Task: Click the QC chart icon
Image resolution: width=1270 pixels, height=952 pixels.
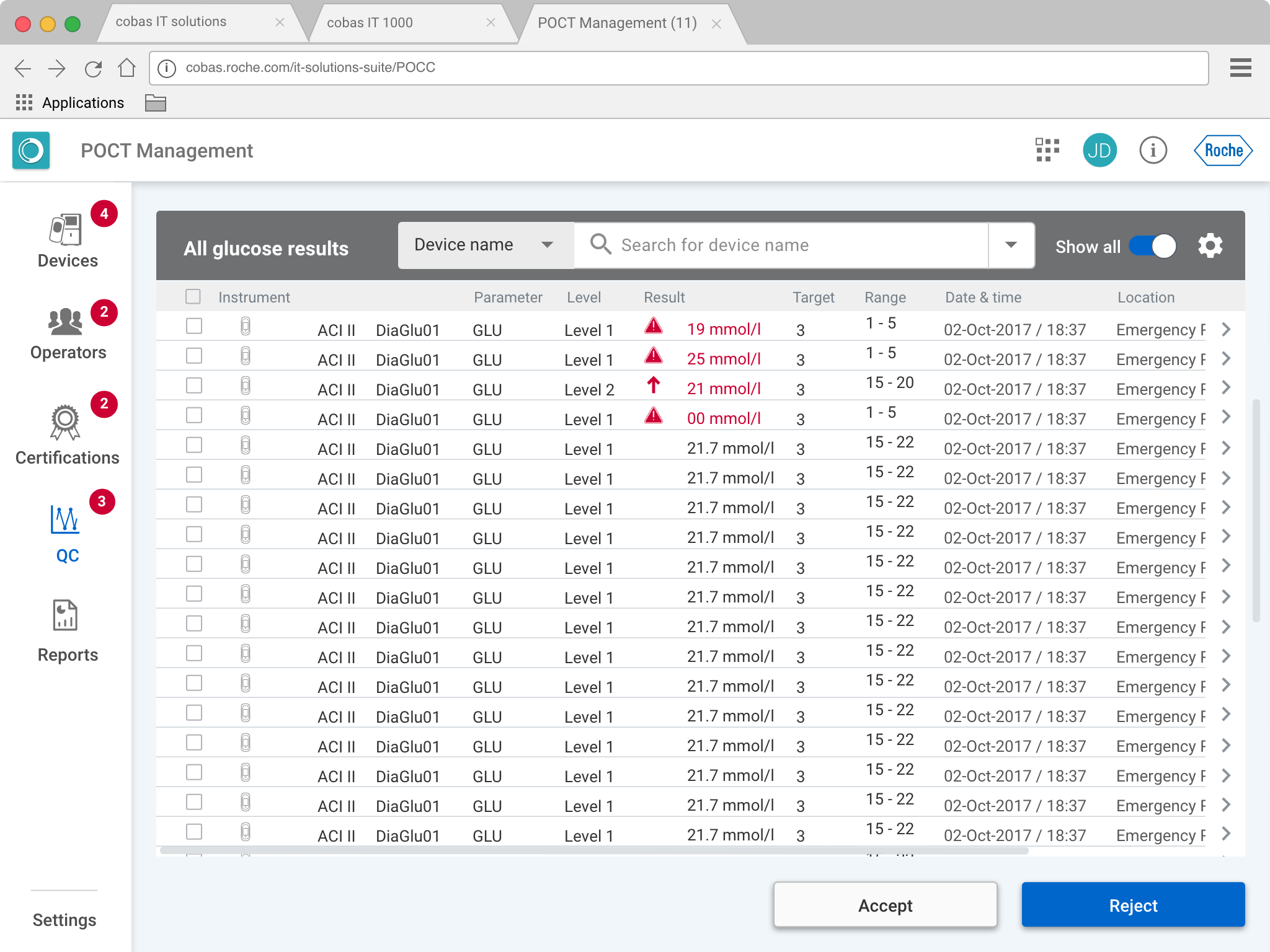Action: (65, 519)
